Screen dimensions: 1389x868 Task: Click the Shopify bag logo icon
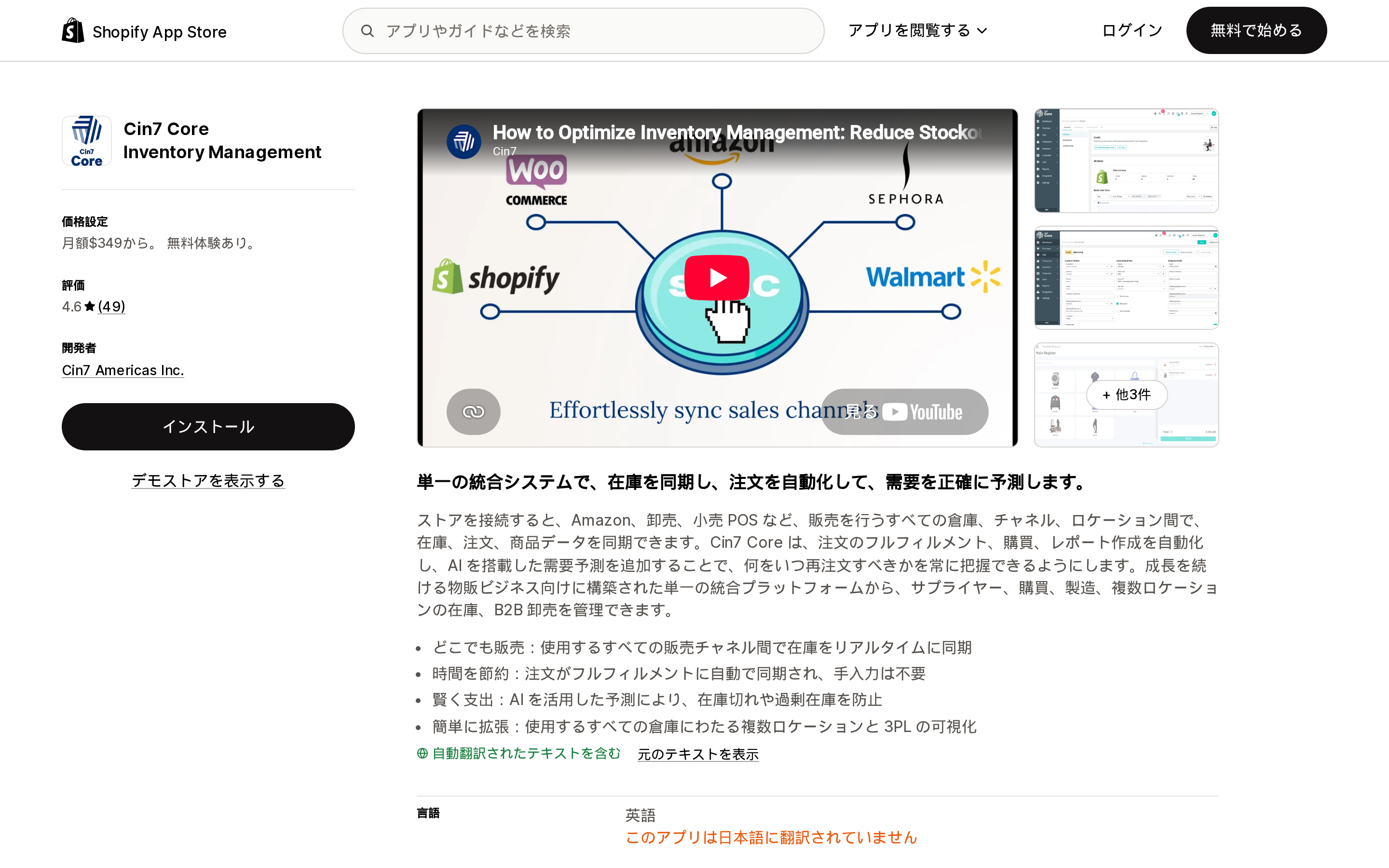73,30
